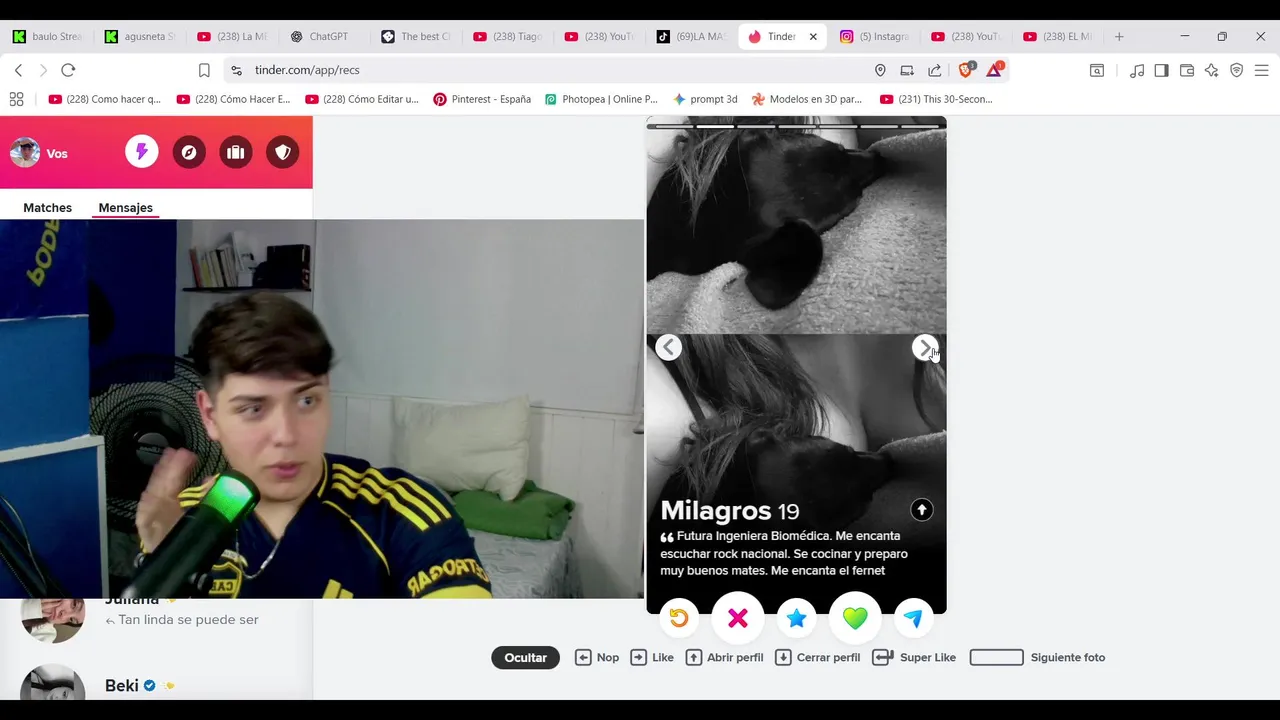Open the Work Mode briefcase icon
1280x720 pixels.
236,152
